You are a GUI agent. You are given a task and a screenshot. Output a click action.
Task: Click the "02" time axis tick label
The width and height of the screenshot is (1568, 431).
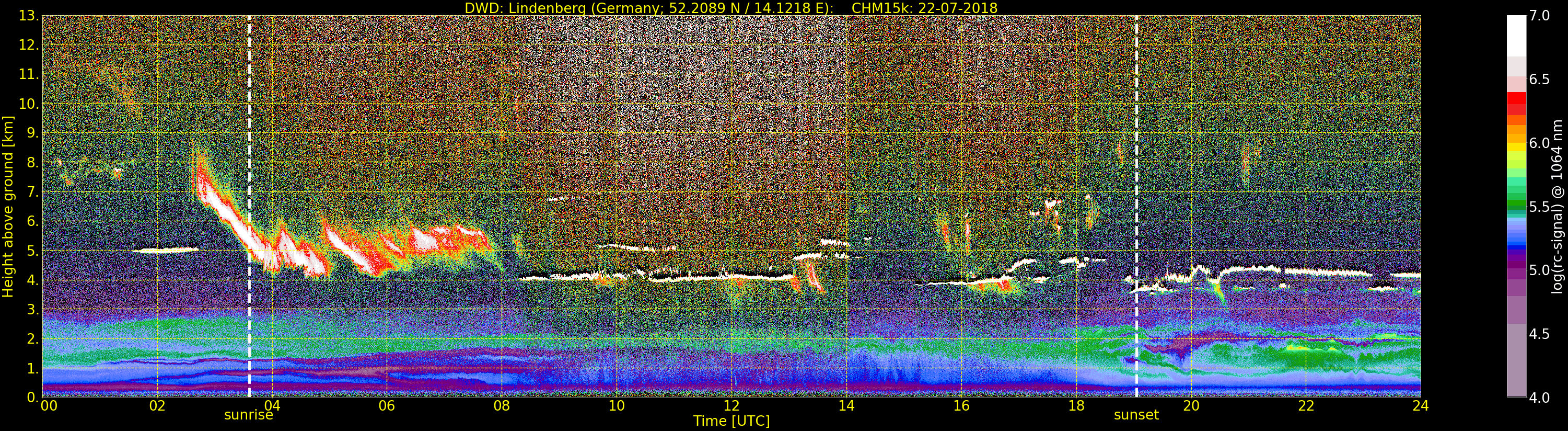(x=157, y=406)
